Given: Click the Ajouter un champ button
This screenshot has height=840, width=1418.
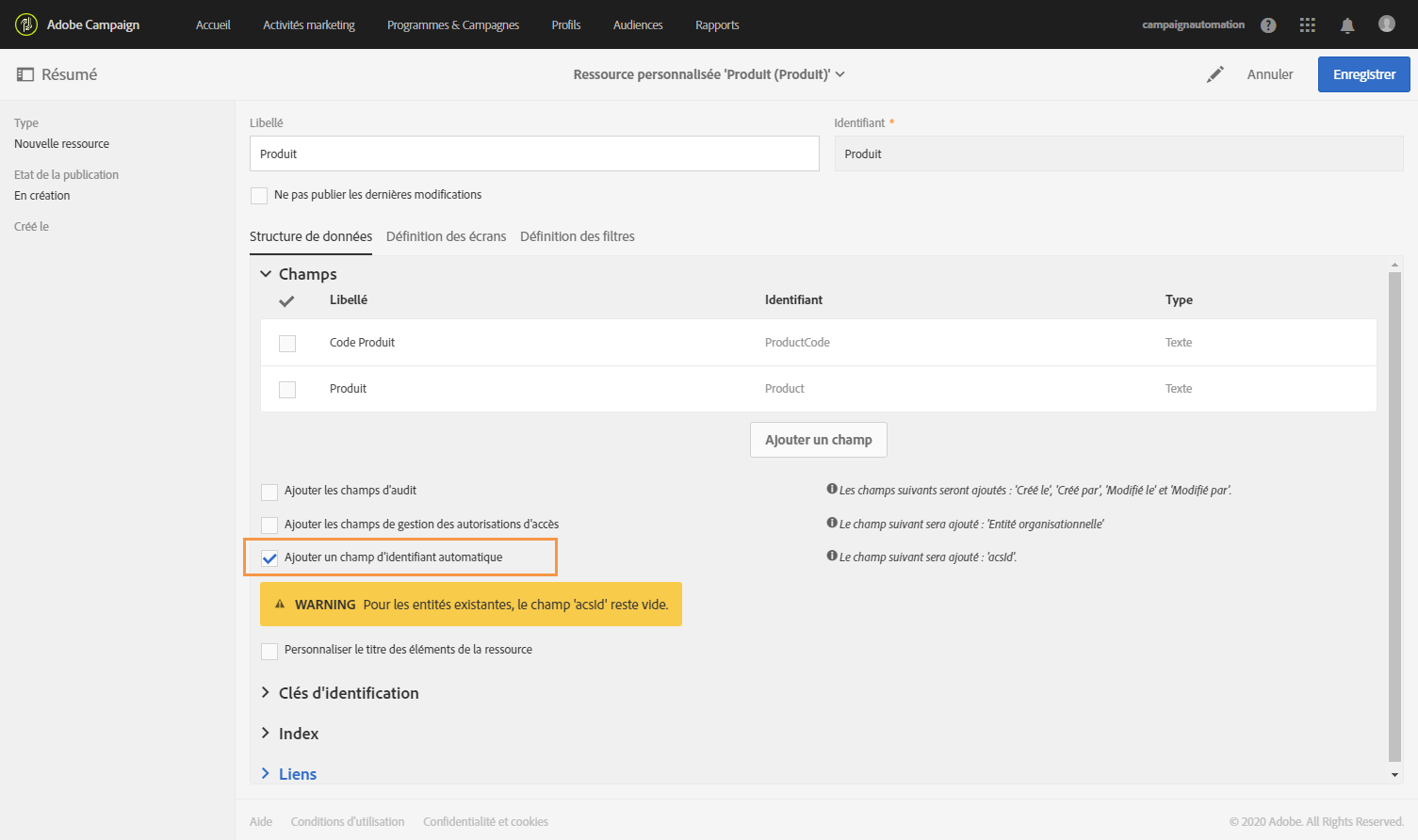Looking at the screenshot, I should click(x=818, y=440).
